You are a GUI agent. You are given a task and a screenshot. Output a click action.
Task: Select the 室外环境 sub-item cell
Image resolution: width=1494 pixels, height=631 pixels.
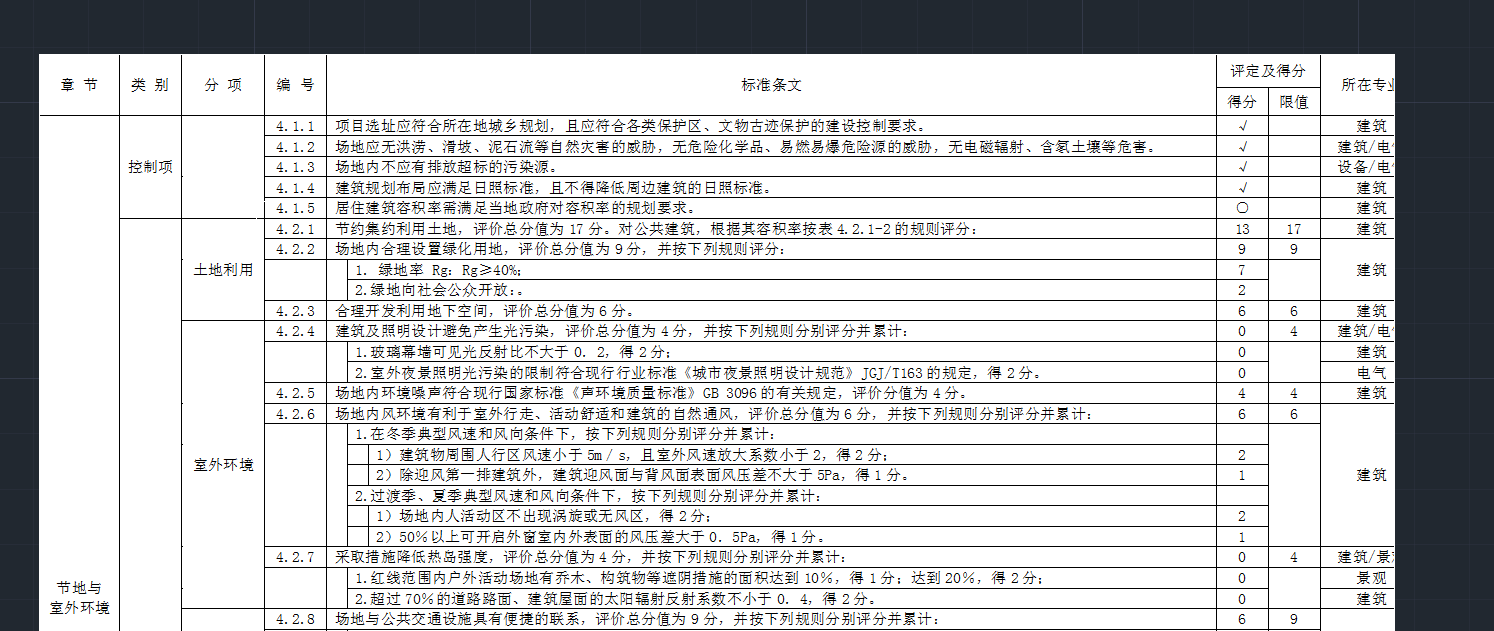click(x=223, y=465)
